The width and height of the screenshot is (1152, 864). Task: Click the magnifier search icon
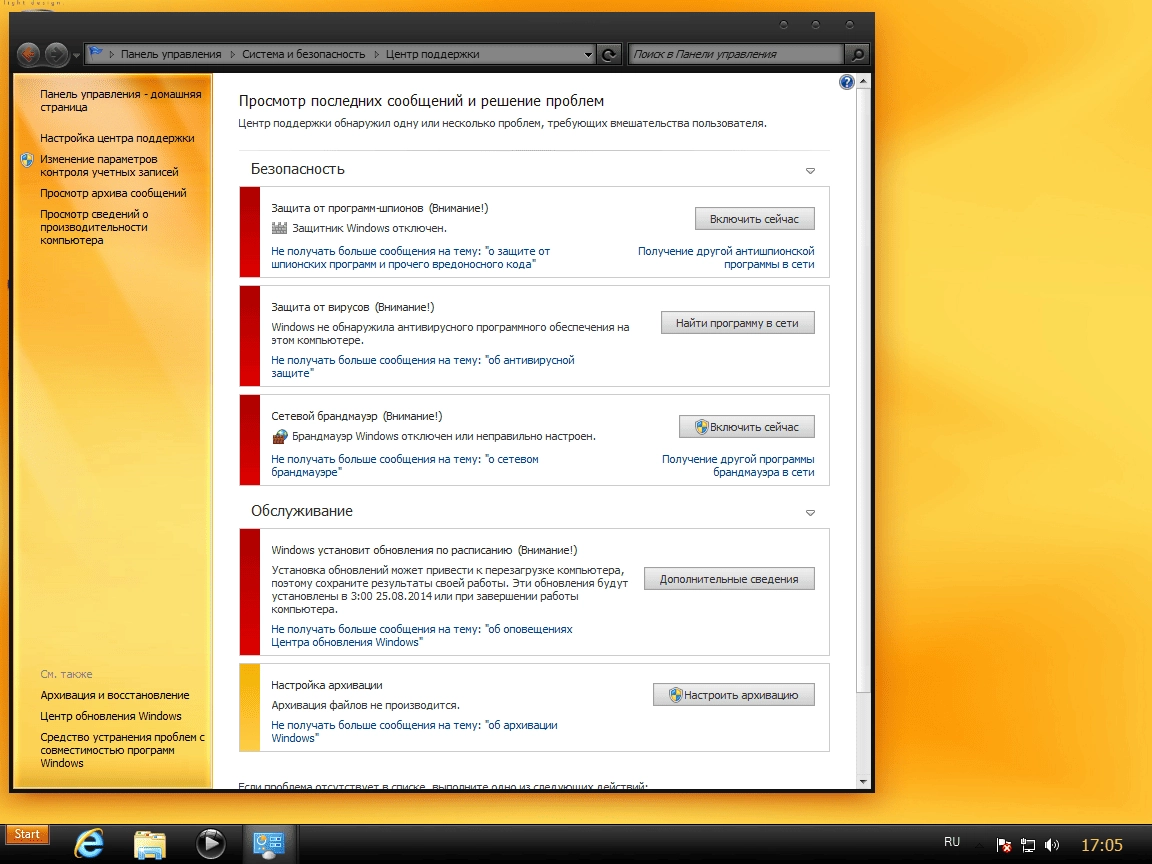857,54
